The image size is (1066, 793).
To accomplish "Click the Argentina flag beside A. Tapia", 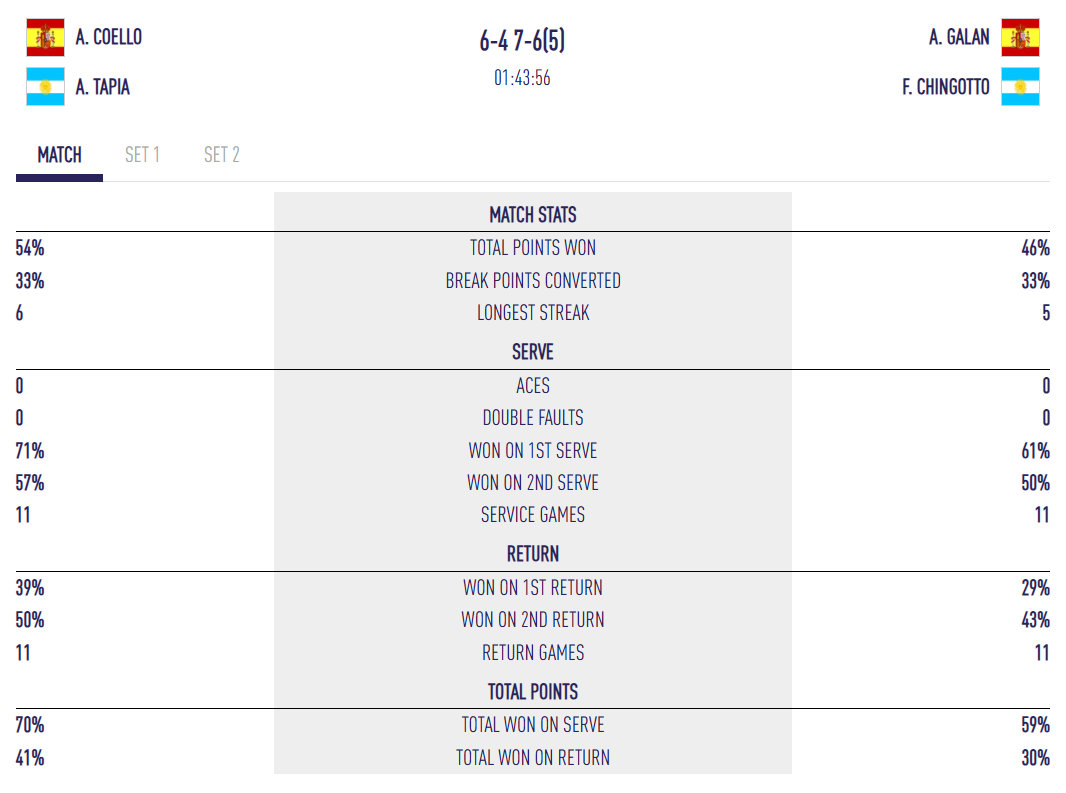I will (x=45, y=87).
